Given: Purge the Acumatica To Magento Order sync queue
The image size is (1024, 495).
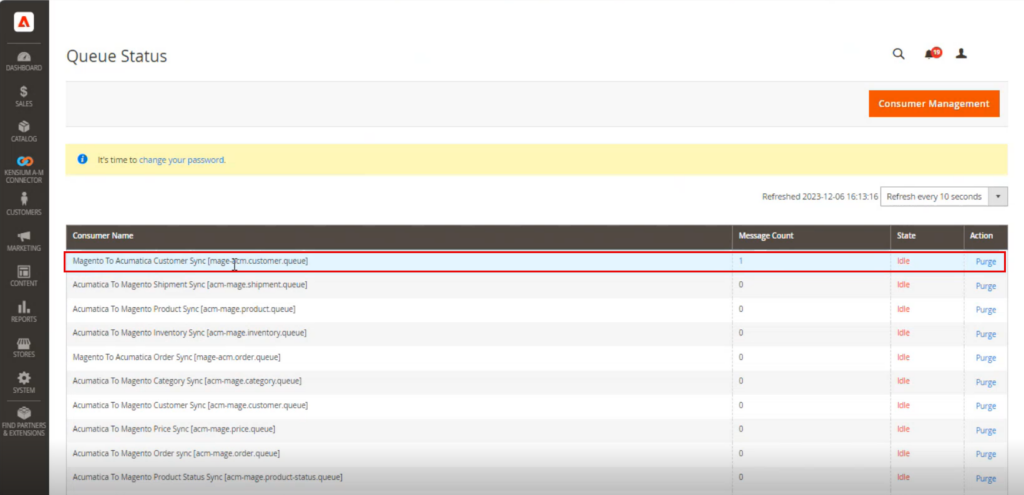Looking at the screenshot, I should [x=985, y=455].
